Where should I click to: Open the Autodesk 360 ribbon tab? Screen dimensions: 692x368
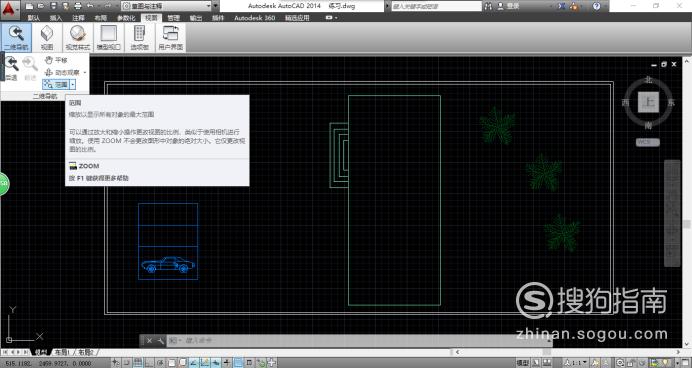255,18
